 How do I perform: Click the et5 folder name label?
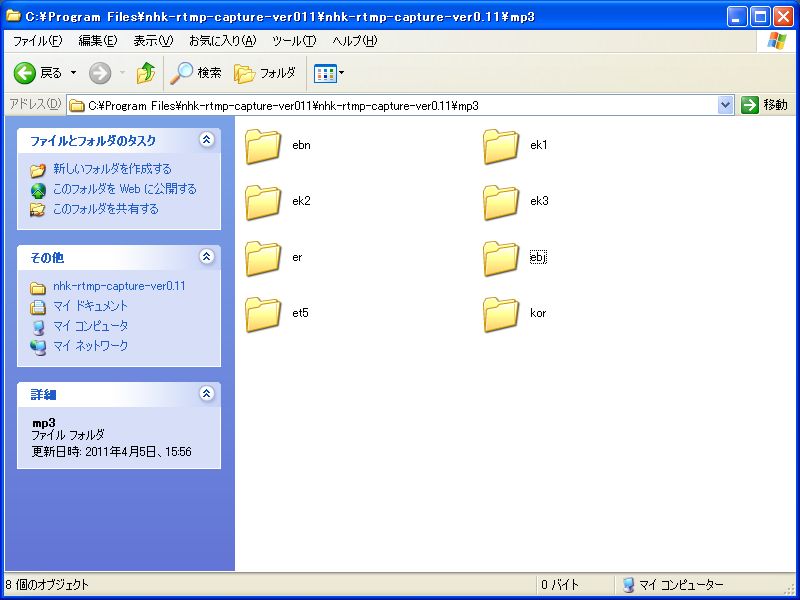[301, 313]
